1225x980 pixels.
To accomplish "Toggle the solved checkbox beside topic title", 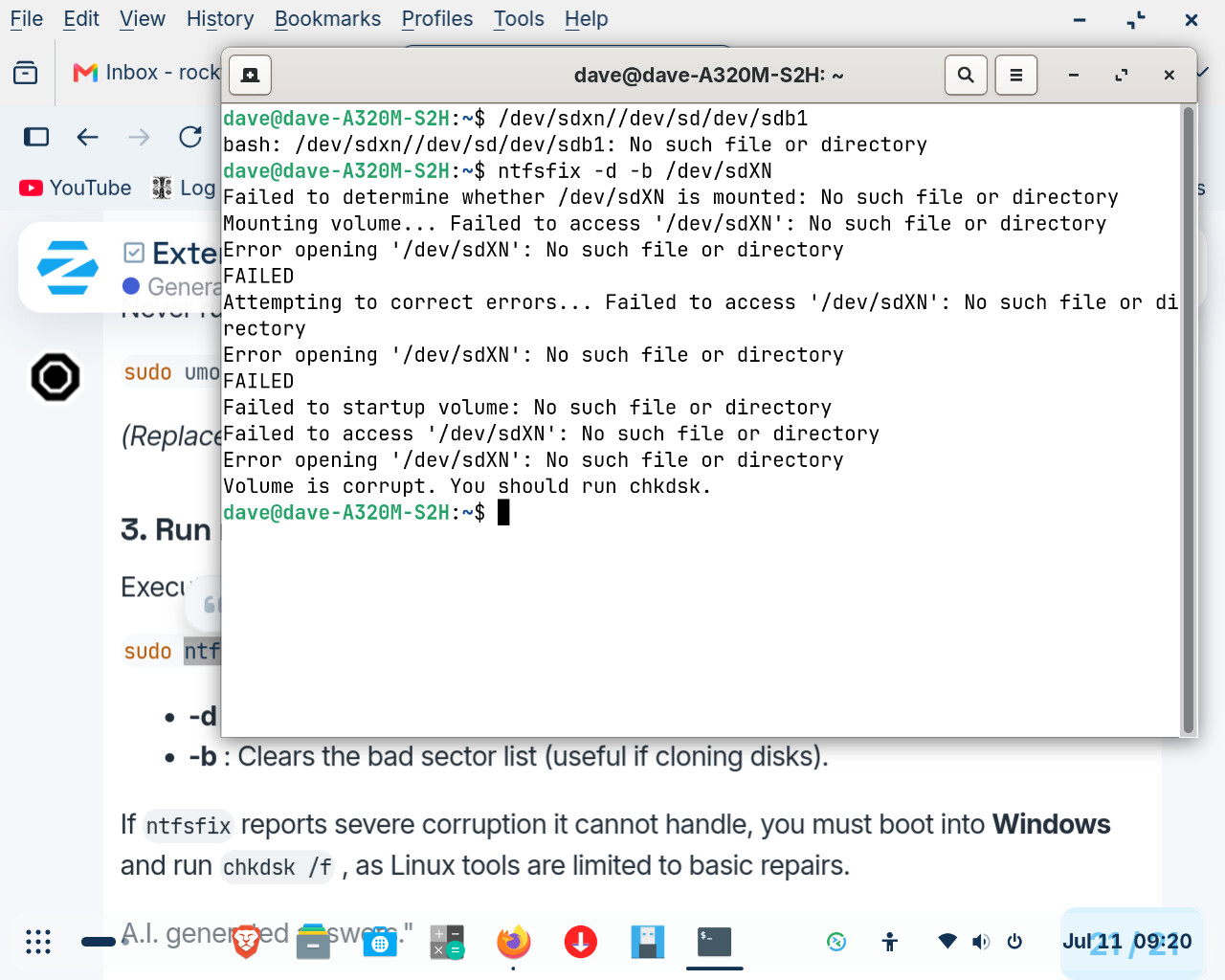I will tap(134, 253).
